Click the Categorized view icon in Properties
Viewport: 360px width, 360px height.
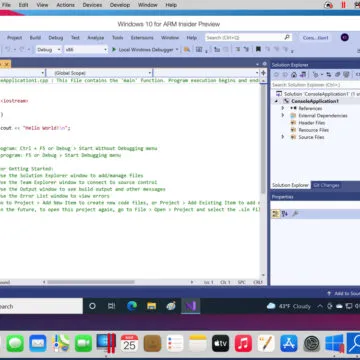coord(275,214)
